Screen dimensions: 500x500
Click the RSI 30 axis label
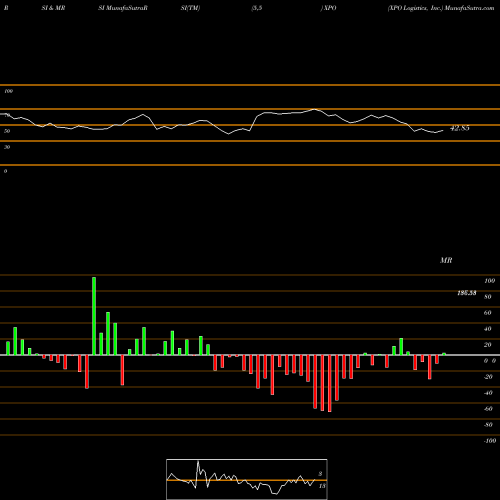click(x=7, y=147)
